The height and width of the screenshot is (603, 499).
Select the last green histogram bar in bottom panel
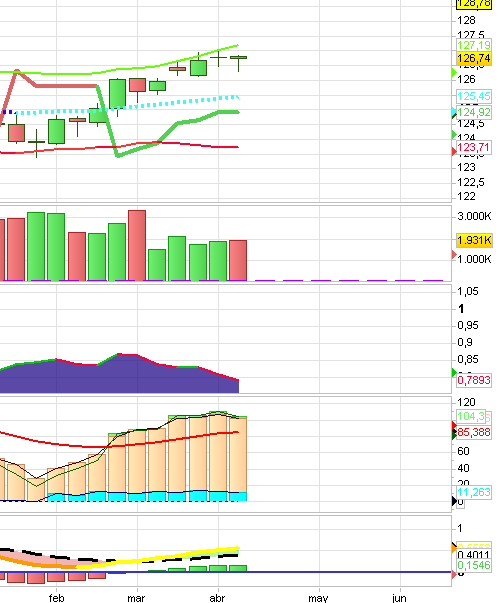(x=238, y=568)
